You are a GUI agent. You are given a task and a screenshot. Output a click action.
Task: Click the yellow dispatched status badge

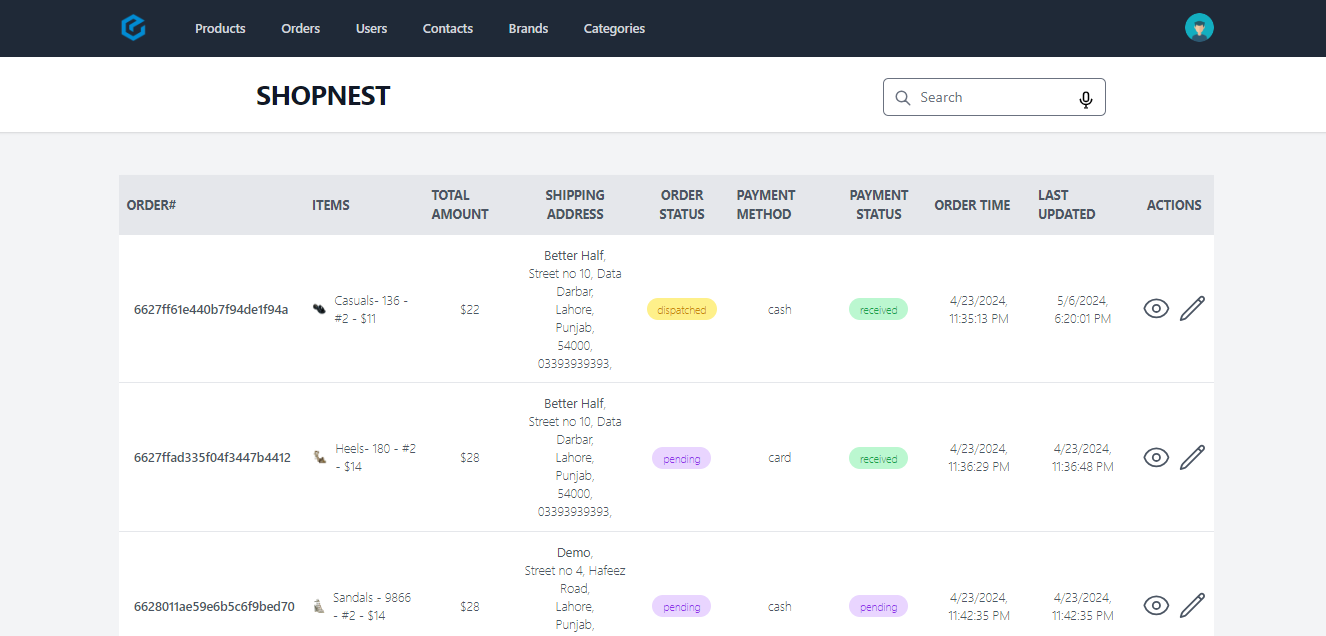coord(682,310)
